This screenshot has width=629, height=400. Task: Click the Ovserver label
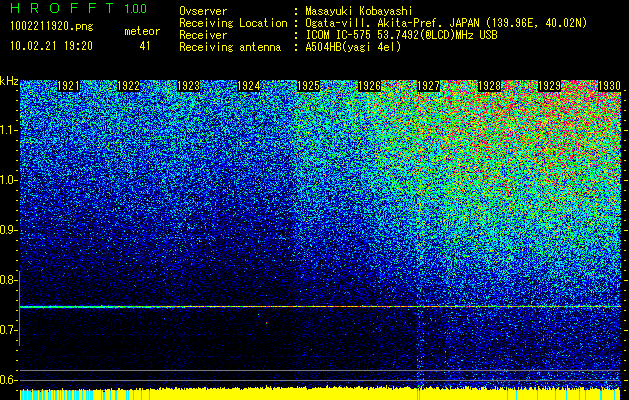tap(203, 11)
